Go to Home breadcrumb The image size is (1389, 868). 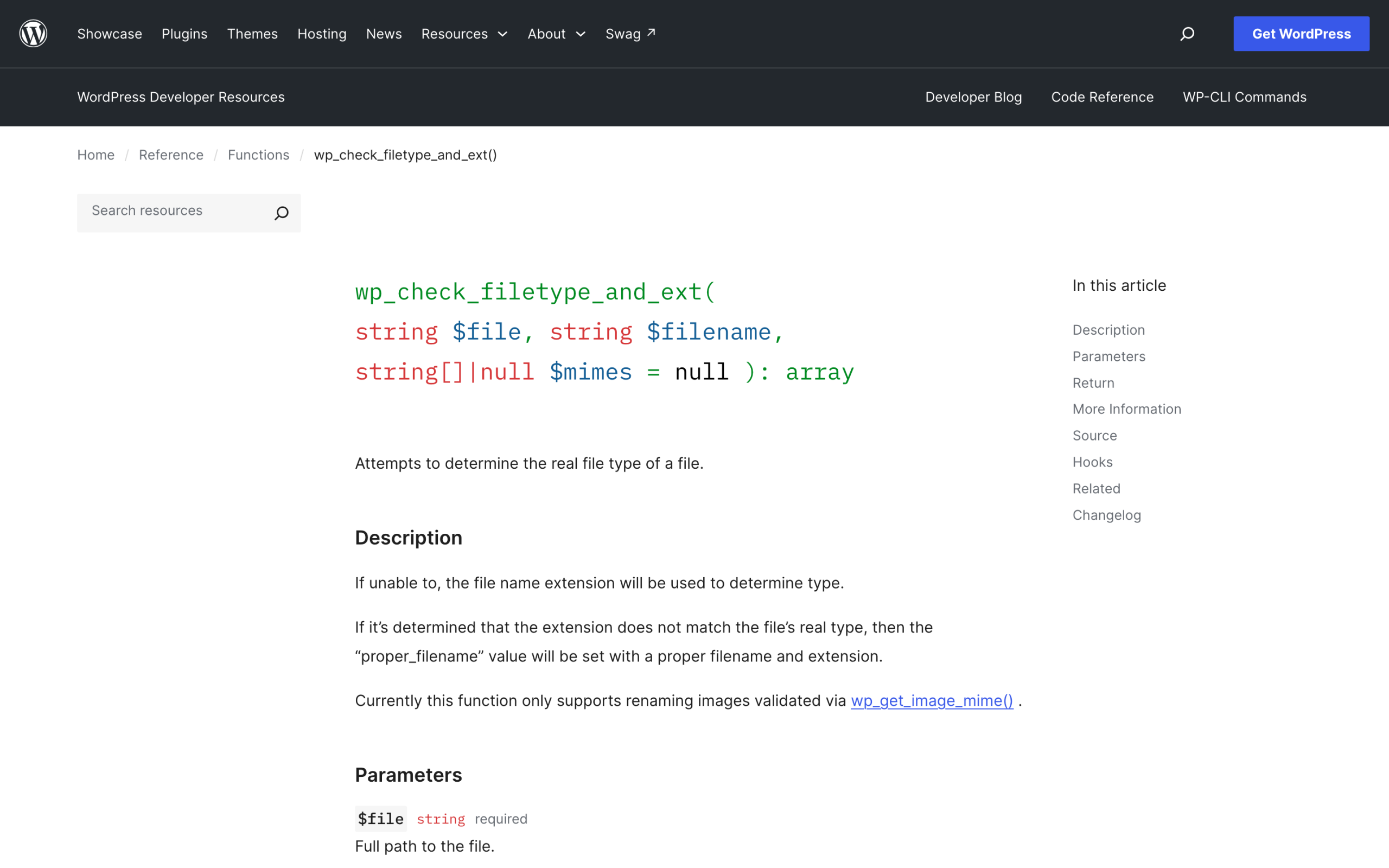click(x=96, y=155)
